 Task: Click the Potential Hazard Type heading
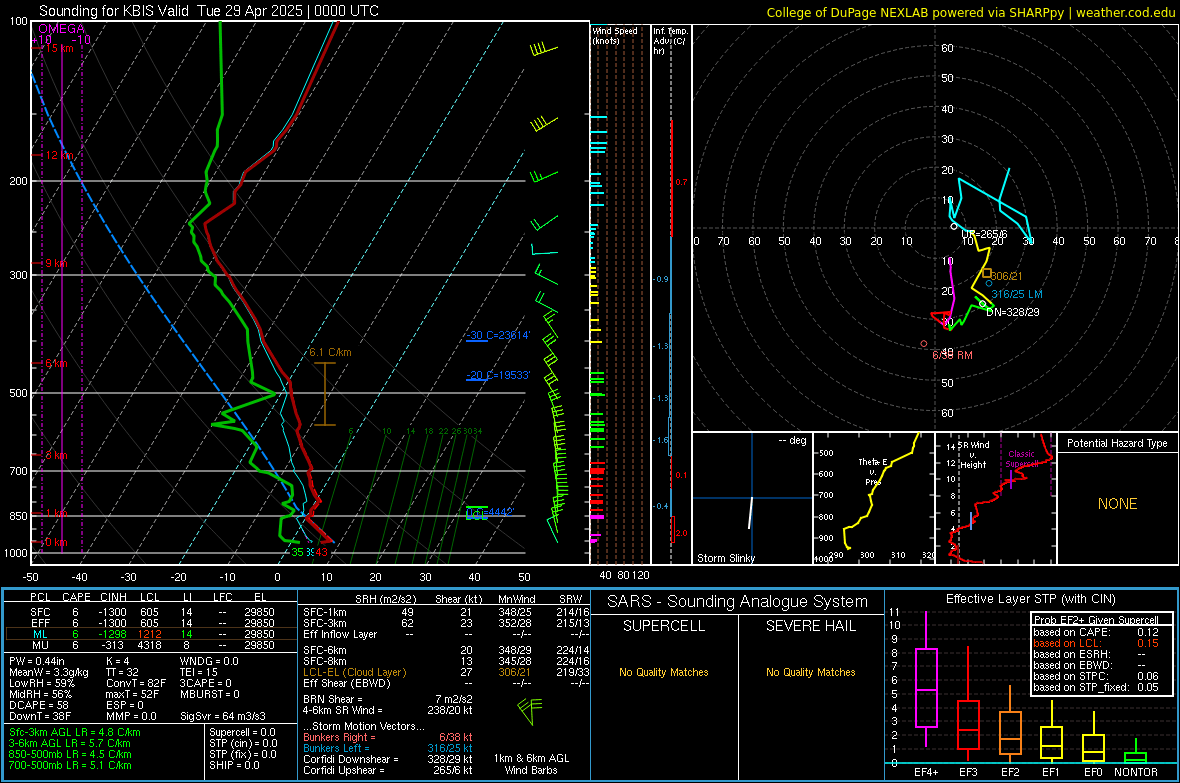pyautogui.click(x=1117, y=443)
